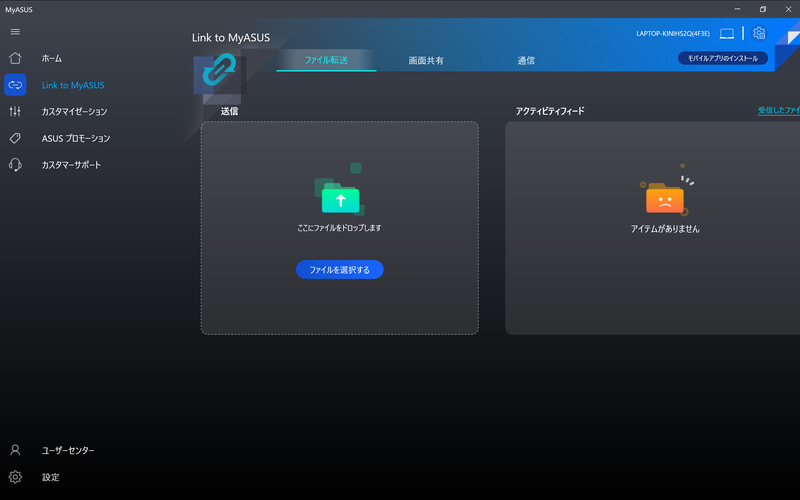Open the ホーム home icon
The height and width of the screenshot is (500, 800).
pos(15,58)
